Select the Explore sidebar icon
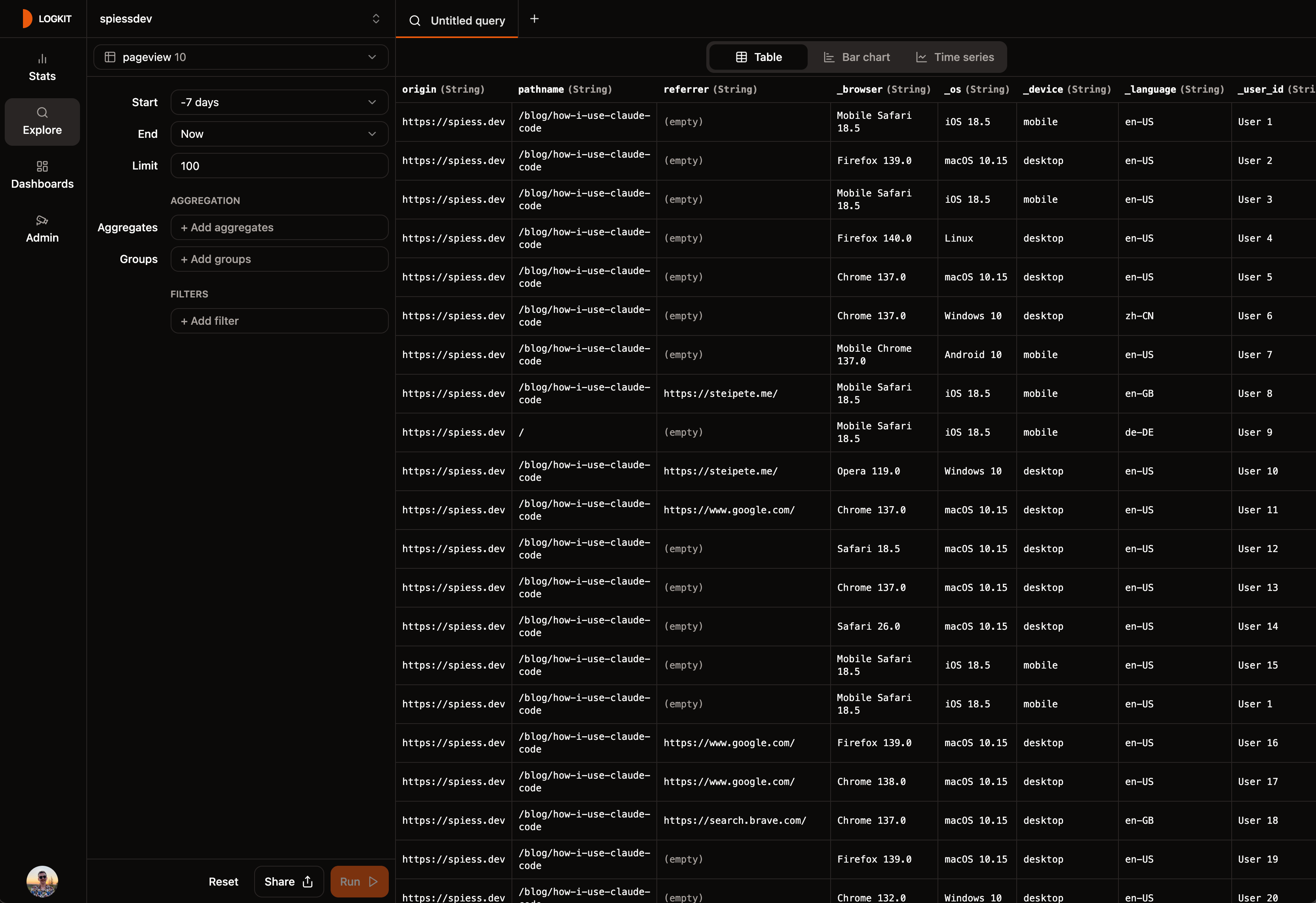This screenshot has height=903, width=1316. [x=42, y=121]
